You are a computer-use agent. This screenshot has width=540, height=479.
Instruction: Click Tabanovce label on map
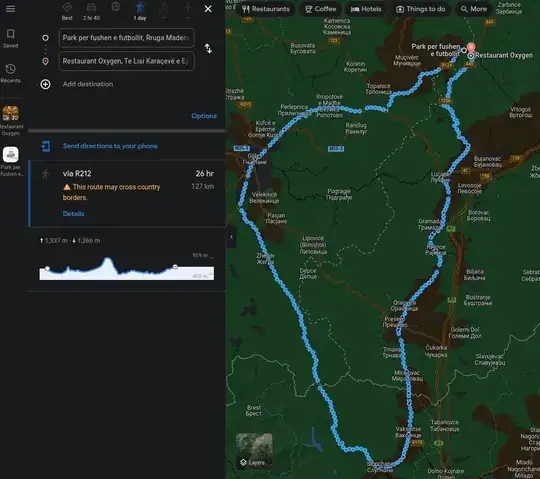[x=445, y=426]
